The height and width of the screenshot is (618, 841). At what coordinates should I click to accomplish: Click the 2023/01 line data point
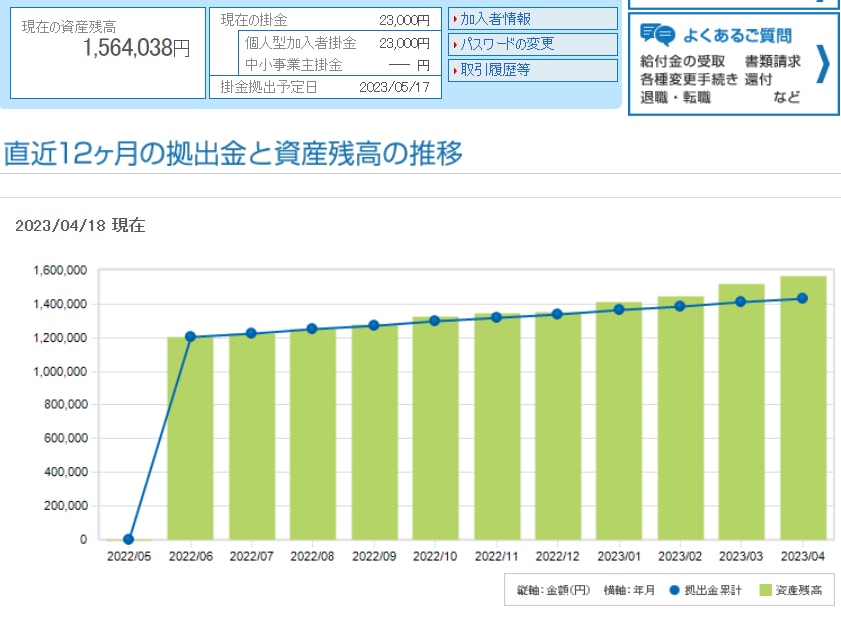(x=619, y=310)
